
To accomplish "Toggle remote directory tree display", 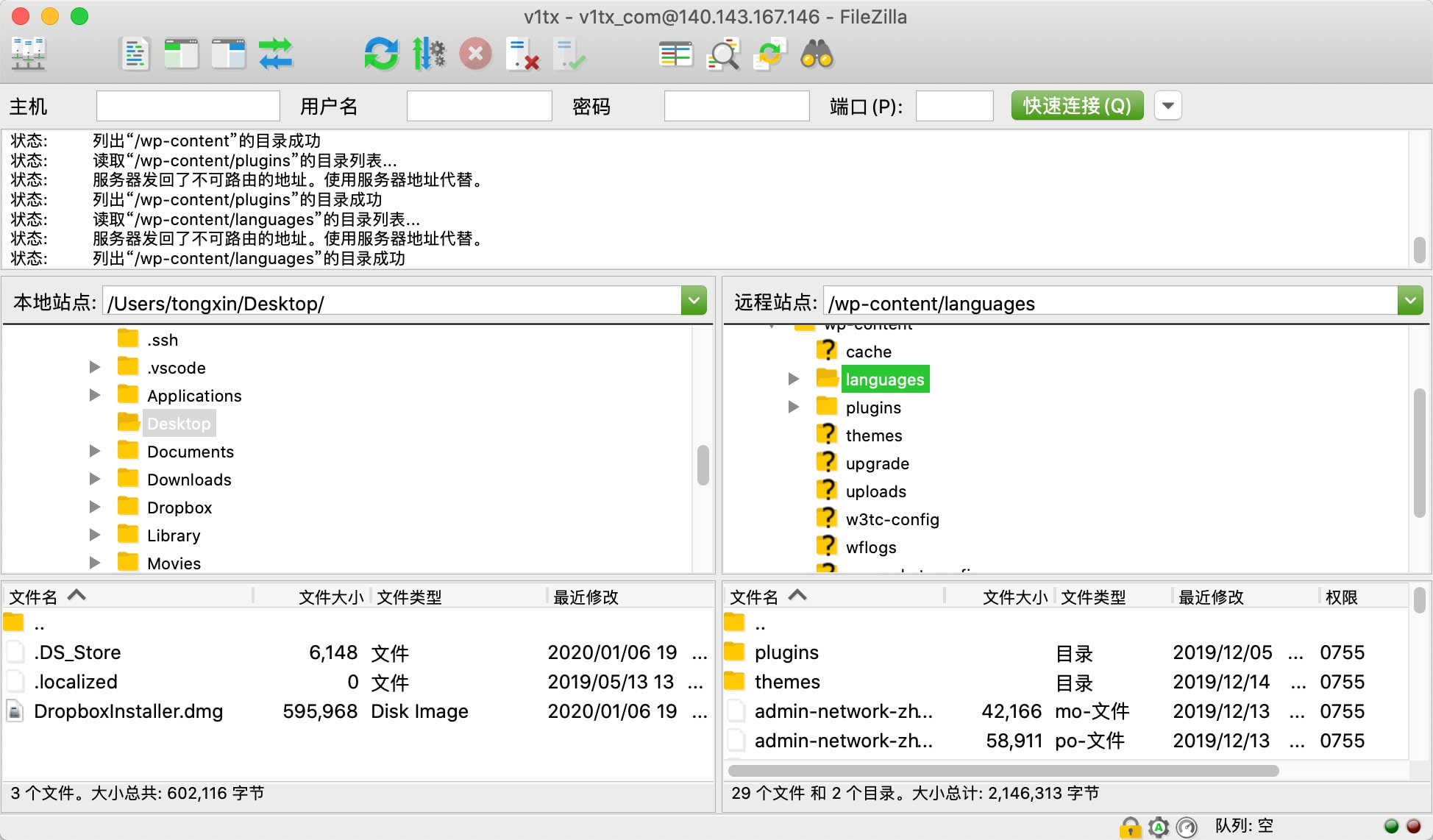I will [x=228, y=54].
